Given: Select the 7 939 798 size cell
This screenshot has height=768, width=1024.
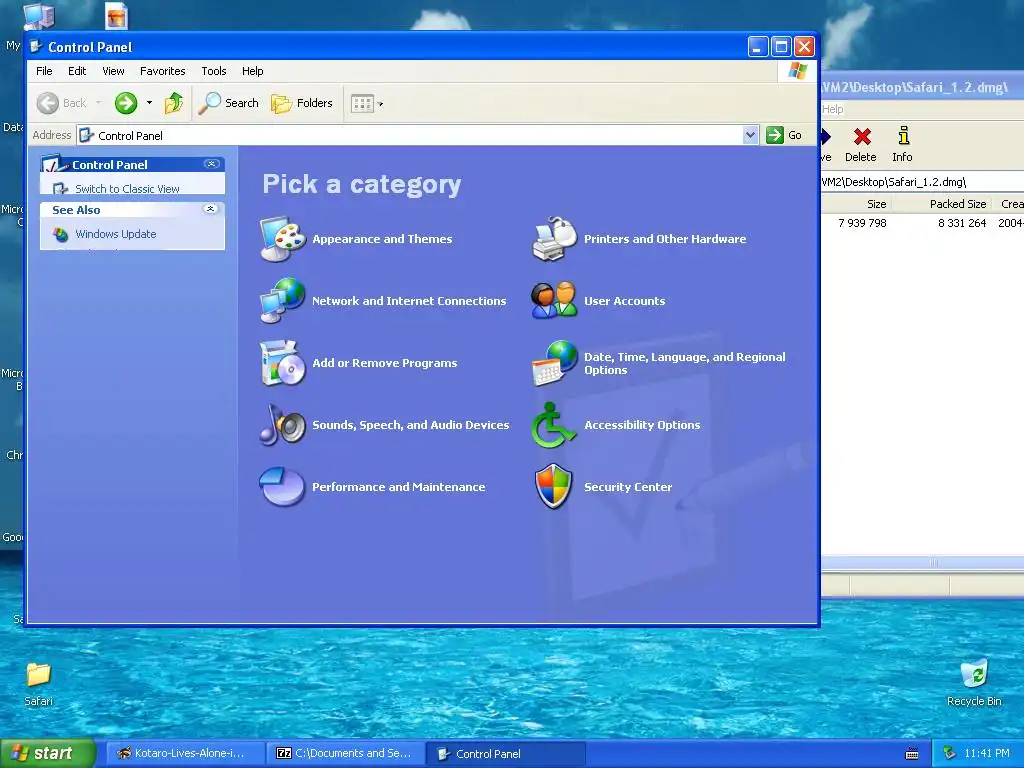Looking at the screenshot, I should click(862, 223).
